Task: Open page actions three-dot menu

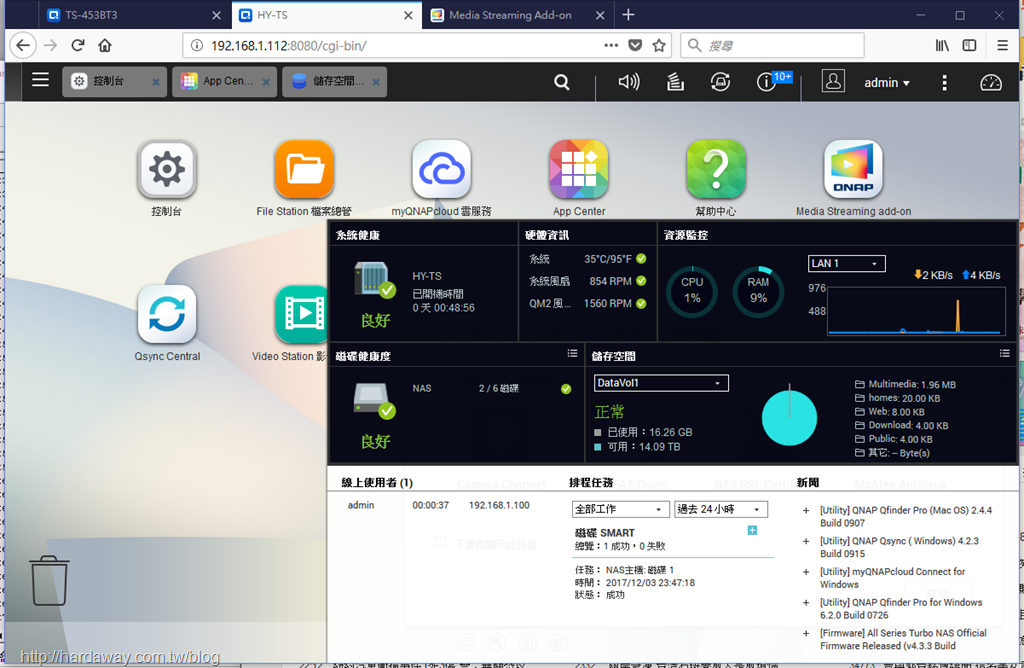Action: tap(611, 45)
